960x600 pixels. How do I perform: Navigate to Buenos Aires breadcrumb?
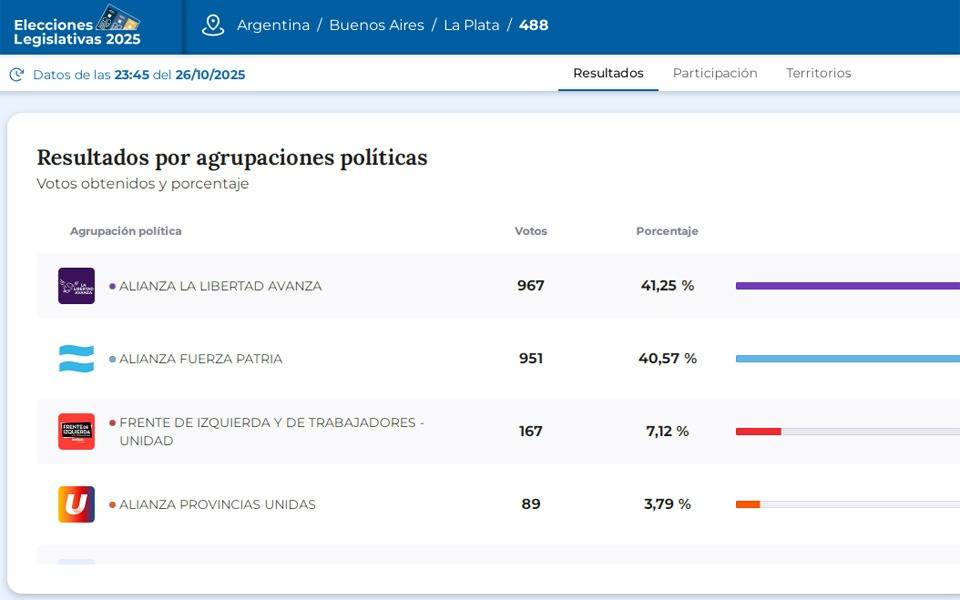376,25
